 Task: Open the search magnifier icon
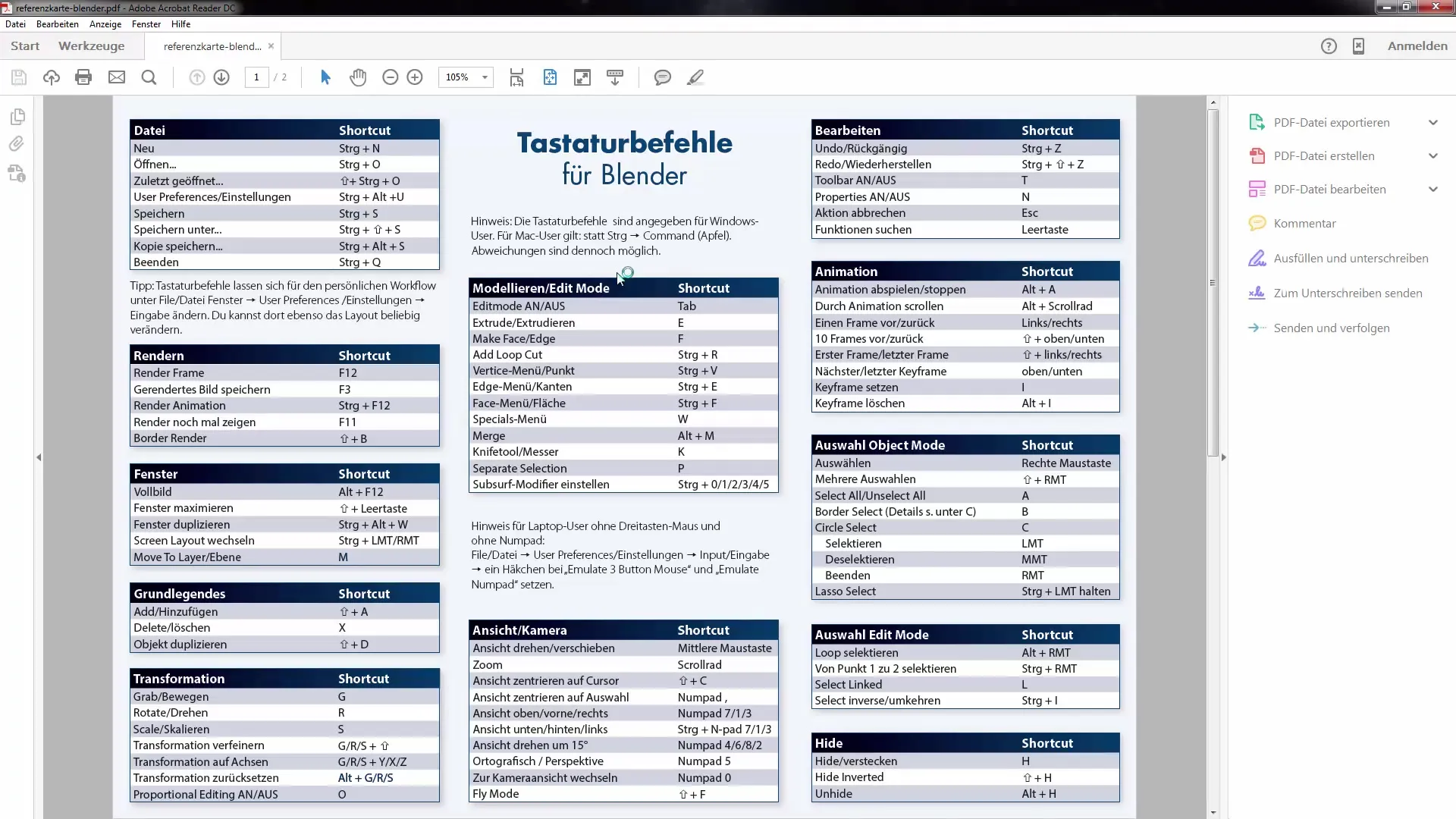[x=149, y=77]
